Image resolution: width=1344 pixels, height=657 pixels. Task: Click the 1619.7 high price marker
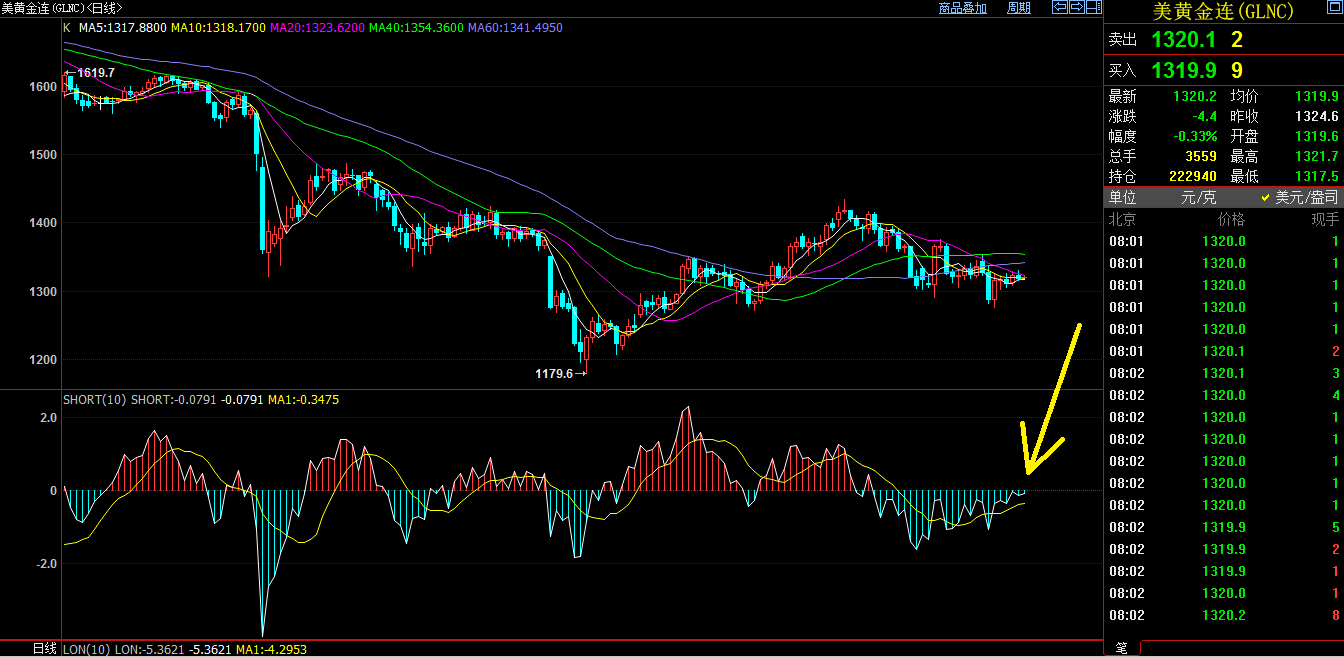95,73
